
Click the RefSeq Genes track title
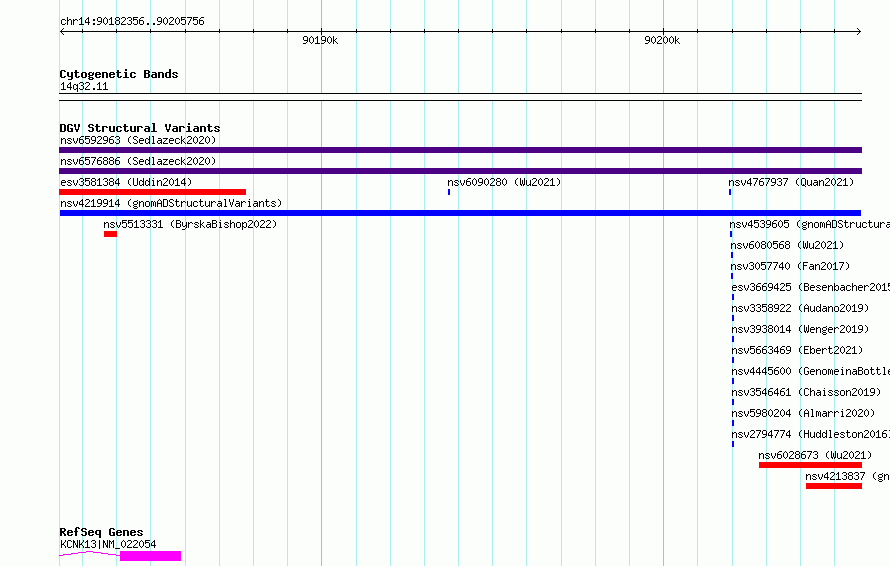[101, 533]
